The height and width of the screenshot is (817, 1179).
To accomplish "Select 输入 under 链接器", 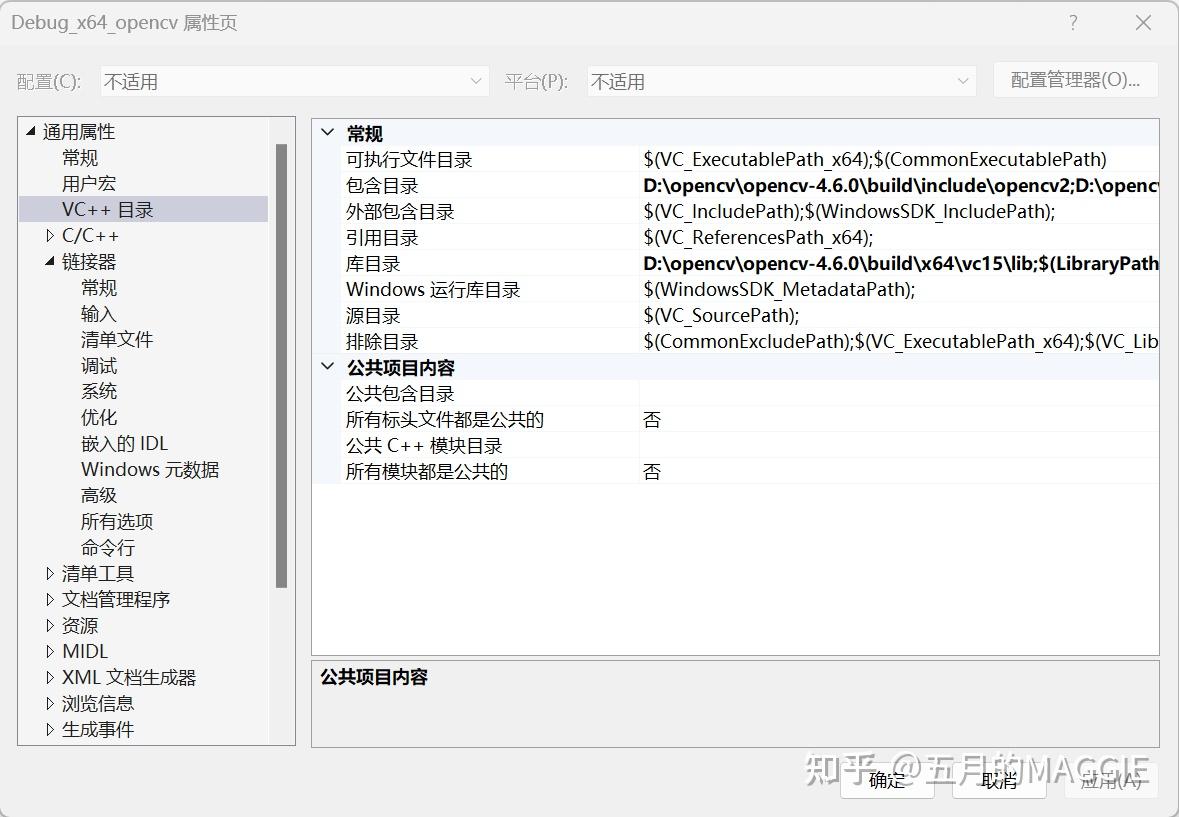I will tap(99, 313).
